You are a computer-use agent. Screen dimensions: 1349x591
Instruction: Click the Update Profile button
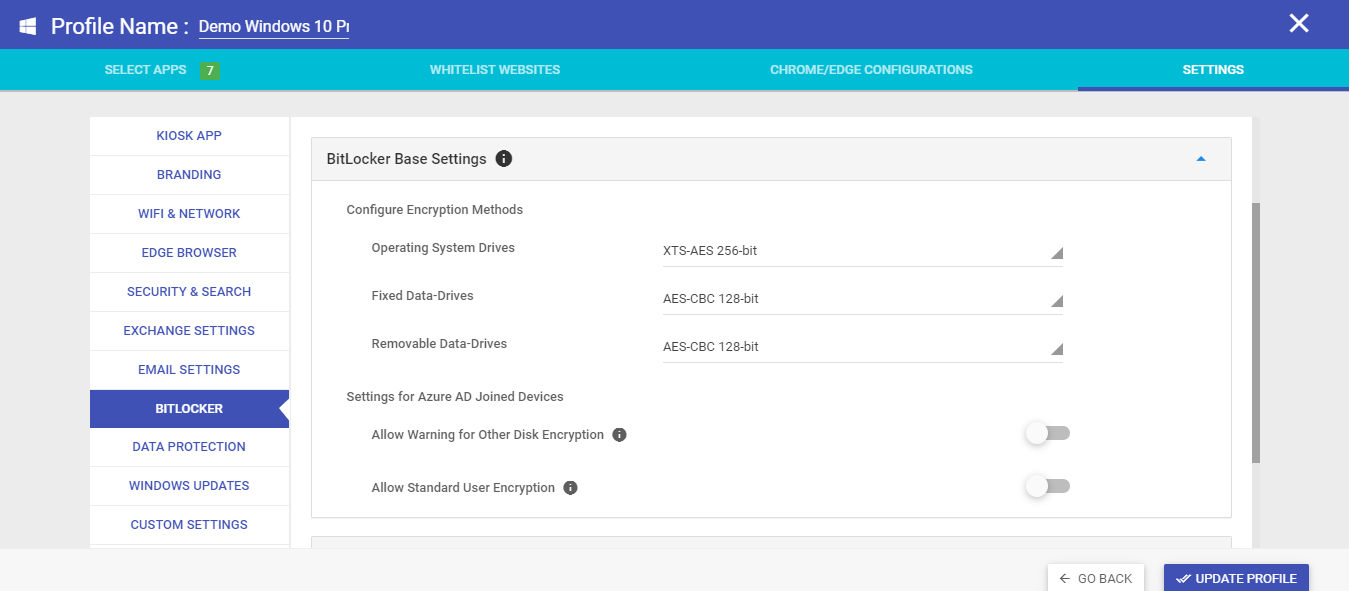1236,578
